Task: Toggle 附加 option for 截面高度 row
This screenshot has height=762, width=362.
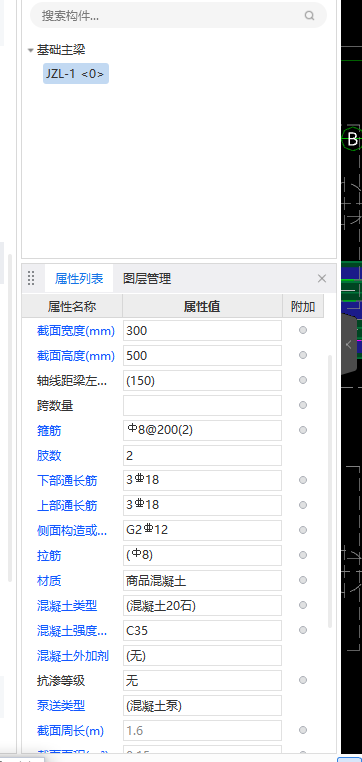Action: pyautogui.click(x=303, y=355)
